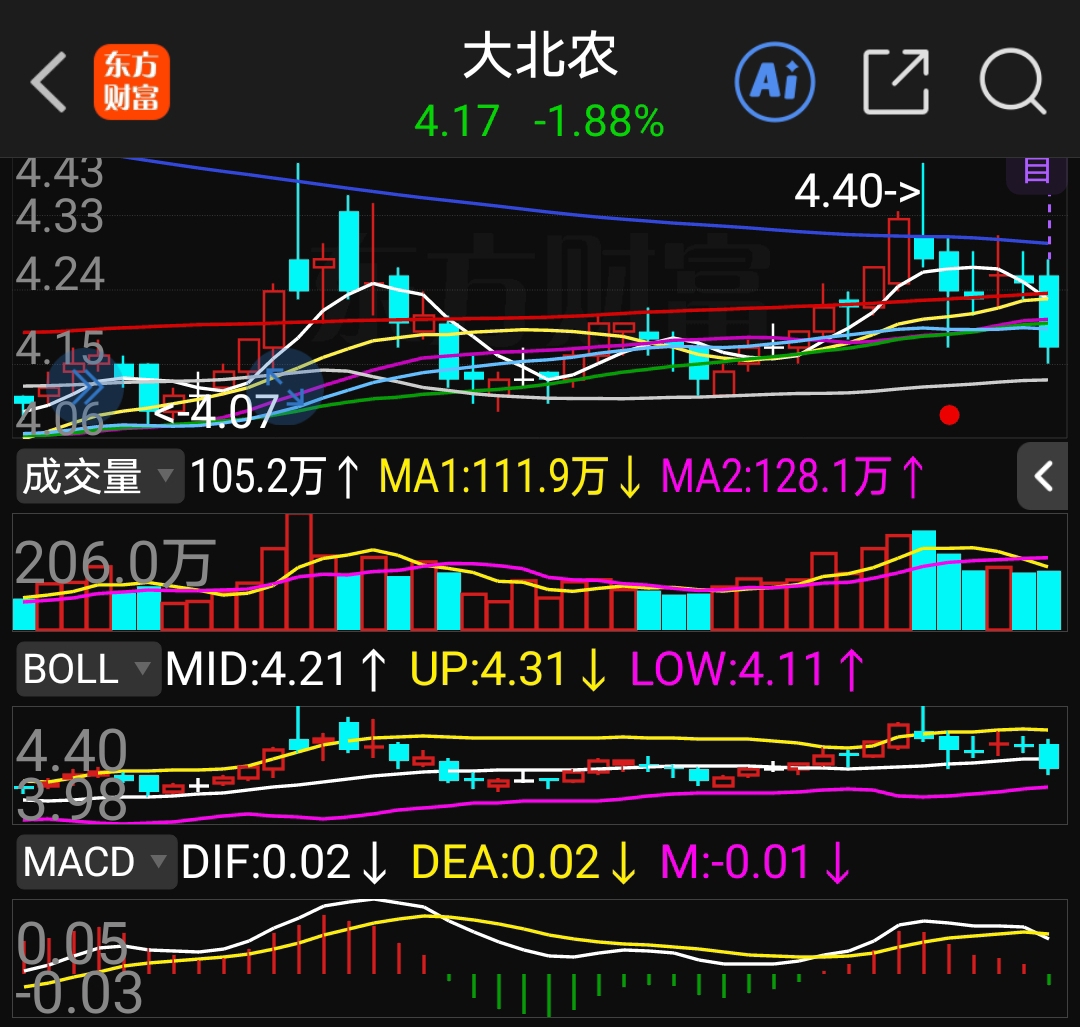This screenshot has width=1080, height=1027.
Task: Go back with the left arrow
Action: (49, 82)
